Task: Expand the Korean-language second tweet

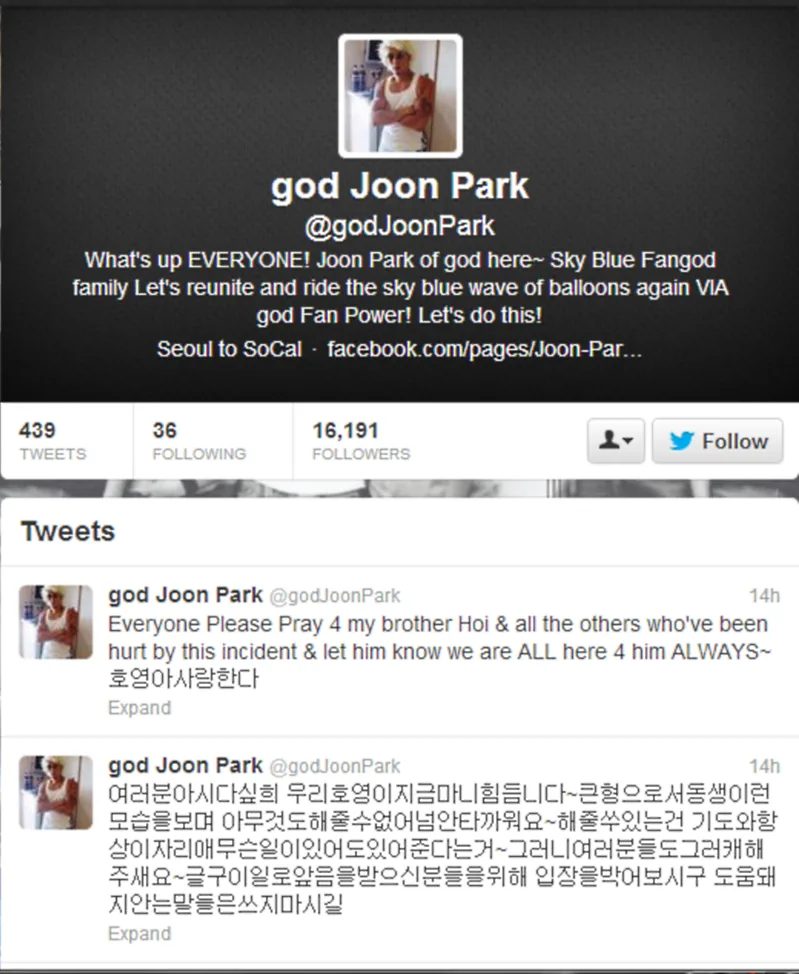Action: tap(139, 934)
